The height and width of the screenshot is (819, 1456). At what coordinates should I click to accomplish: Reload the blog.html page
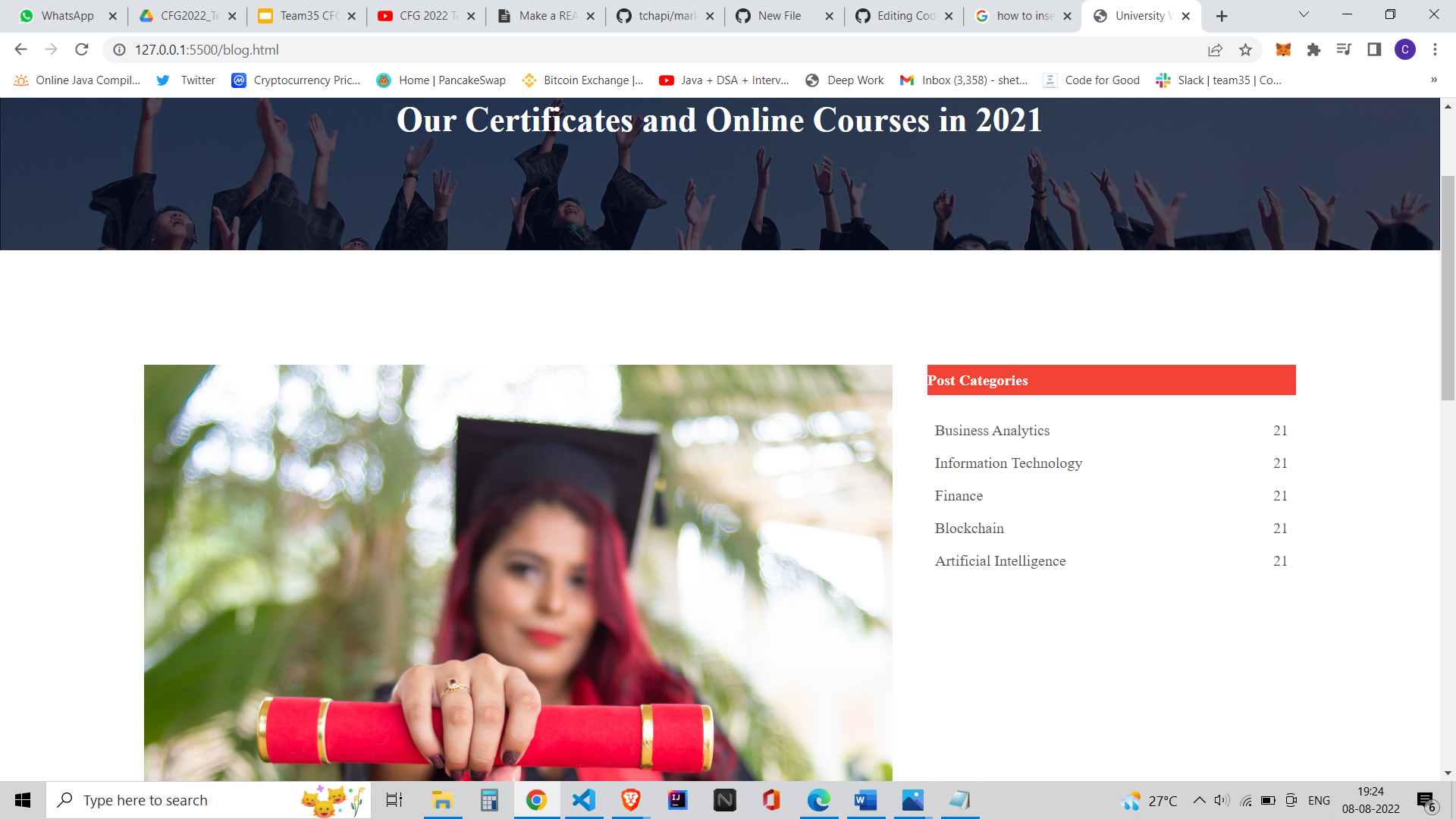82,49
